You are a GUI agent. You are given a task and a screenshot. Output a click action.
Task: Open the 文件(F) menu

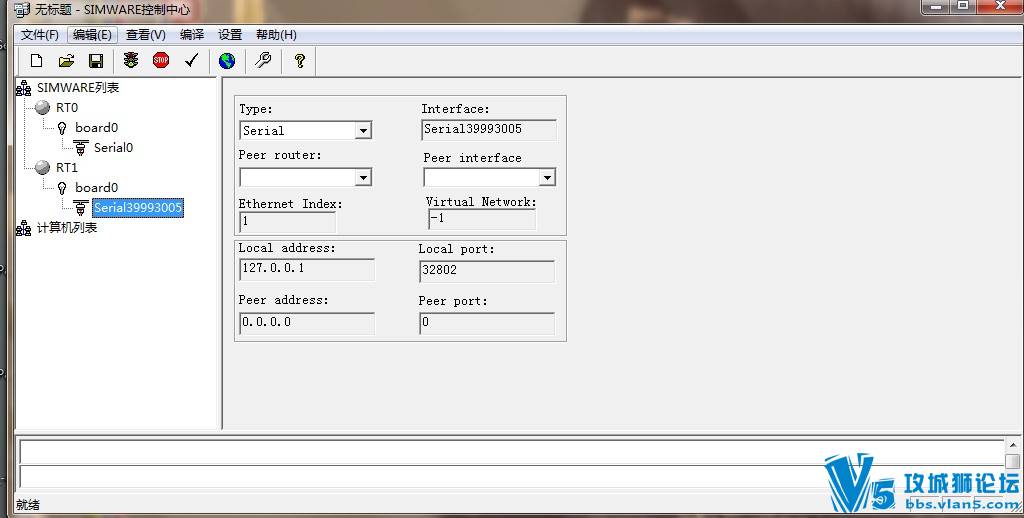[x=39, y=35]
